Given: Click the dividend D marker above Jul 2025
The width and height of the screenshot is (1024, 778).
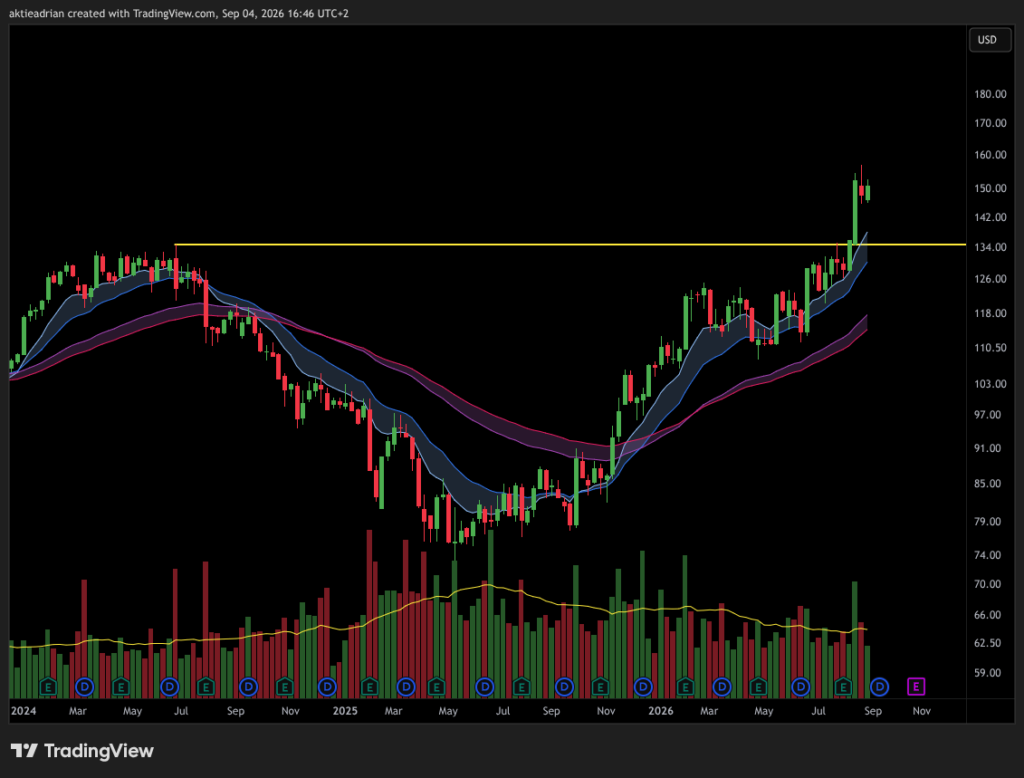Looking at the screenshot, I should tap(485, 687).
